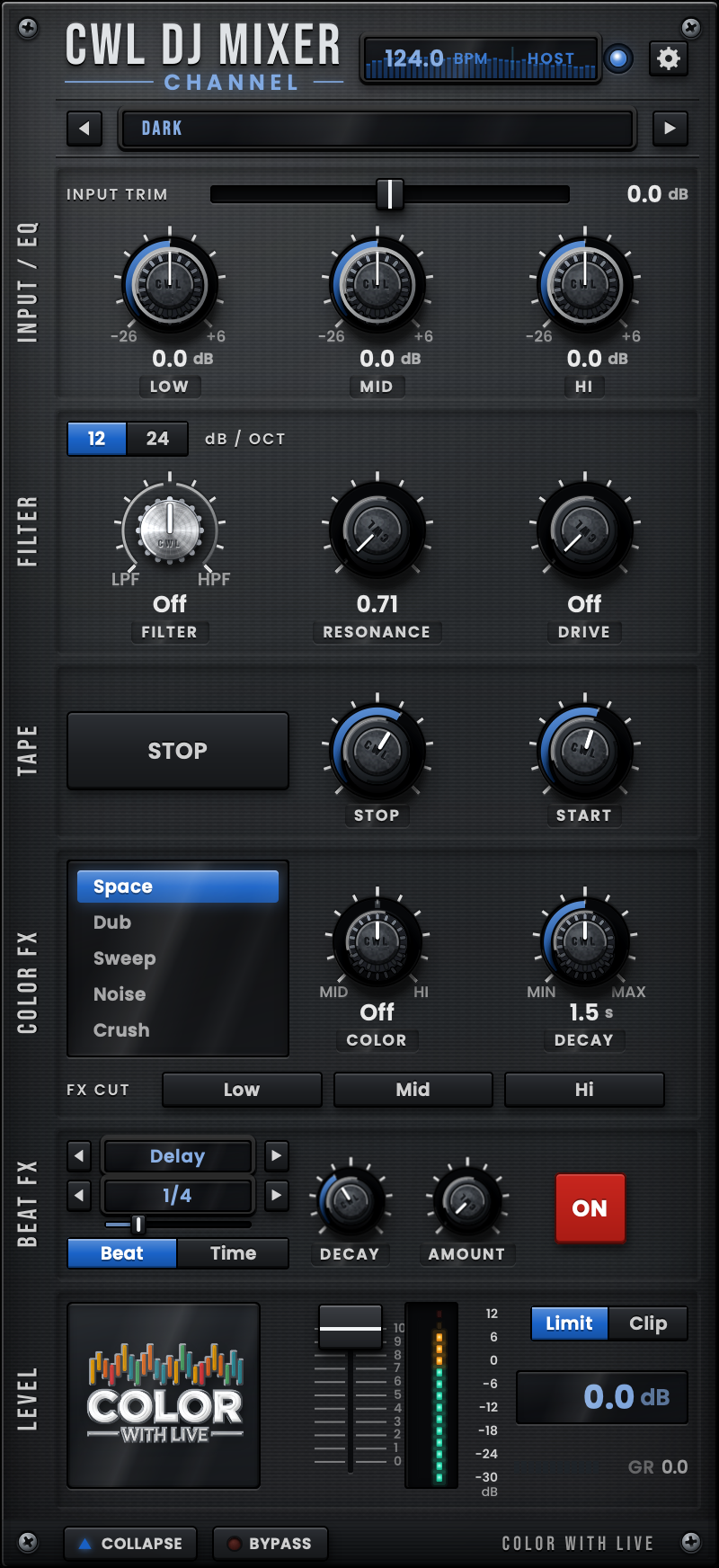Image resolution: width=719 pixels, height=1568 pixels.
Task: Click the LOW EQ knob
Action: (x=169, y=284)
